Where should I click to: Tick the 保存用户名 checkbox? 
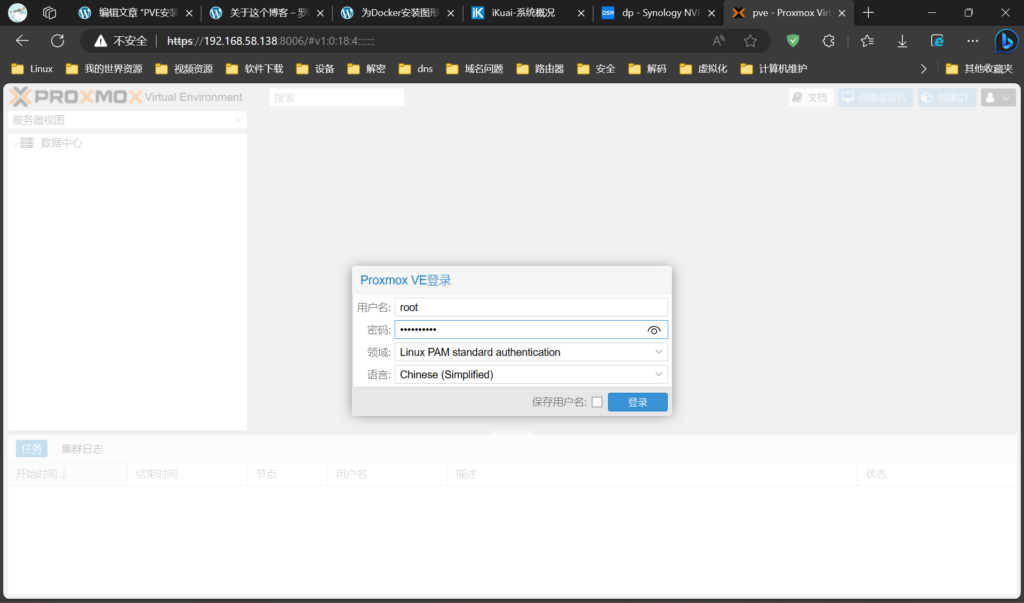click(597, 402)
